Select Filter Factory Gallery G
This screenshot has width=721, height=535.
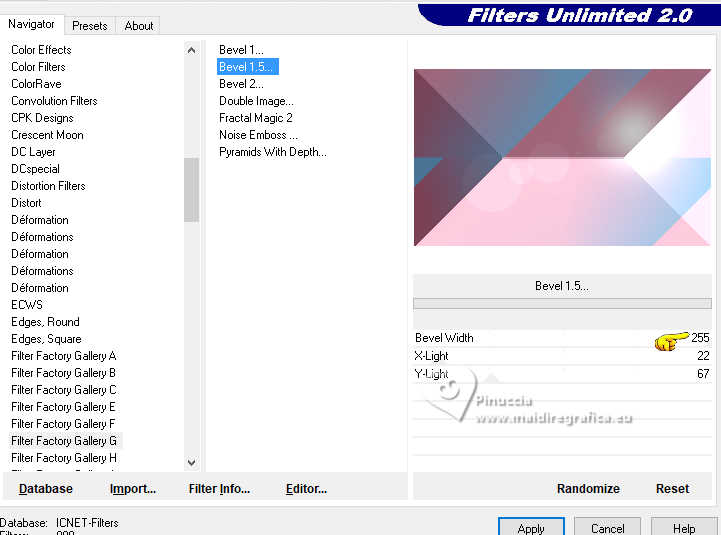click(x=63, y=441)
